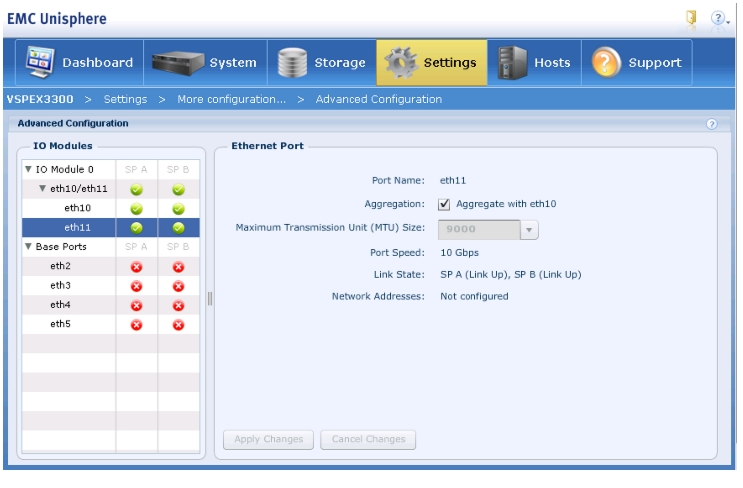Click the Apply Changes button

coord(268,439)
